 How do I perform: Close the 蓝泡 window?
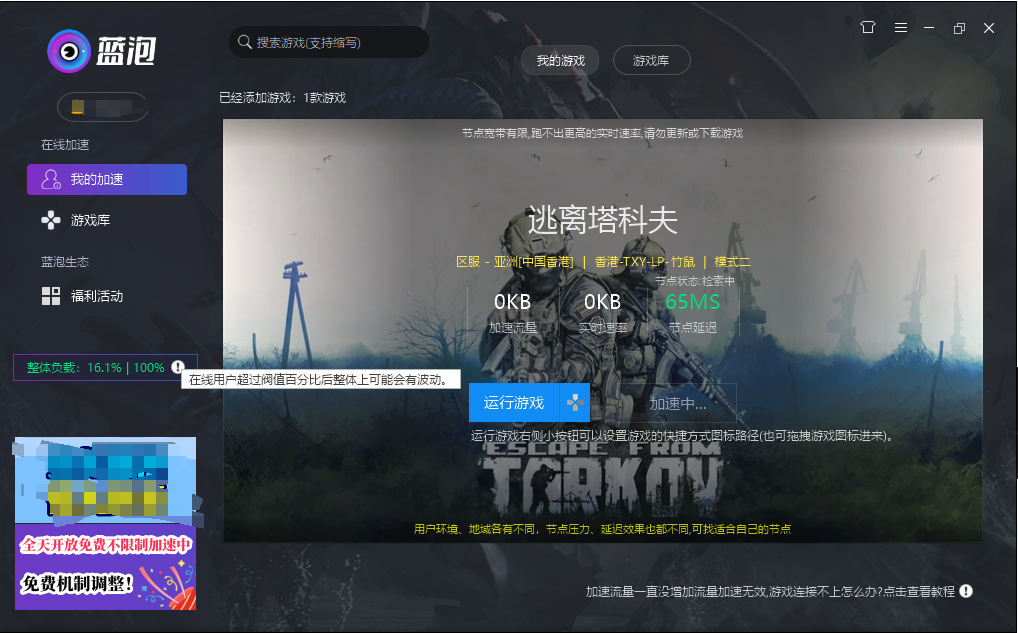coord(989,28)
